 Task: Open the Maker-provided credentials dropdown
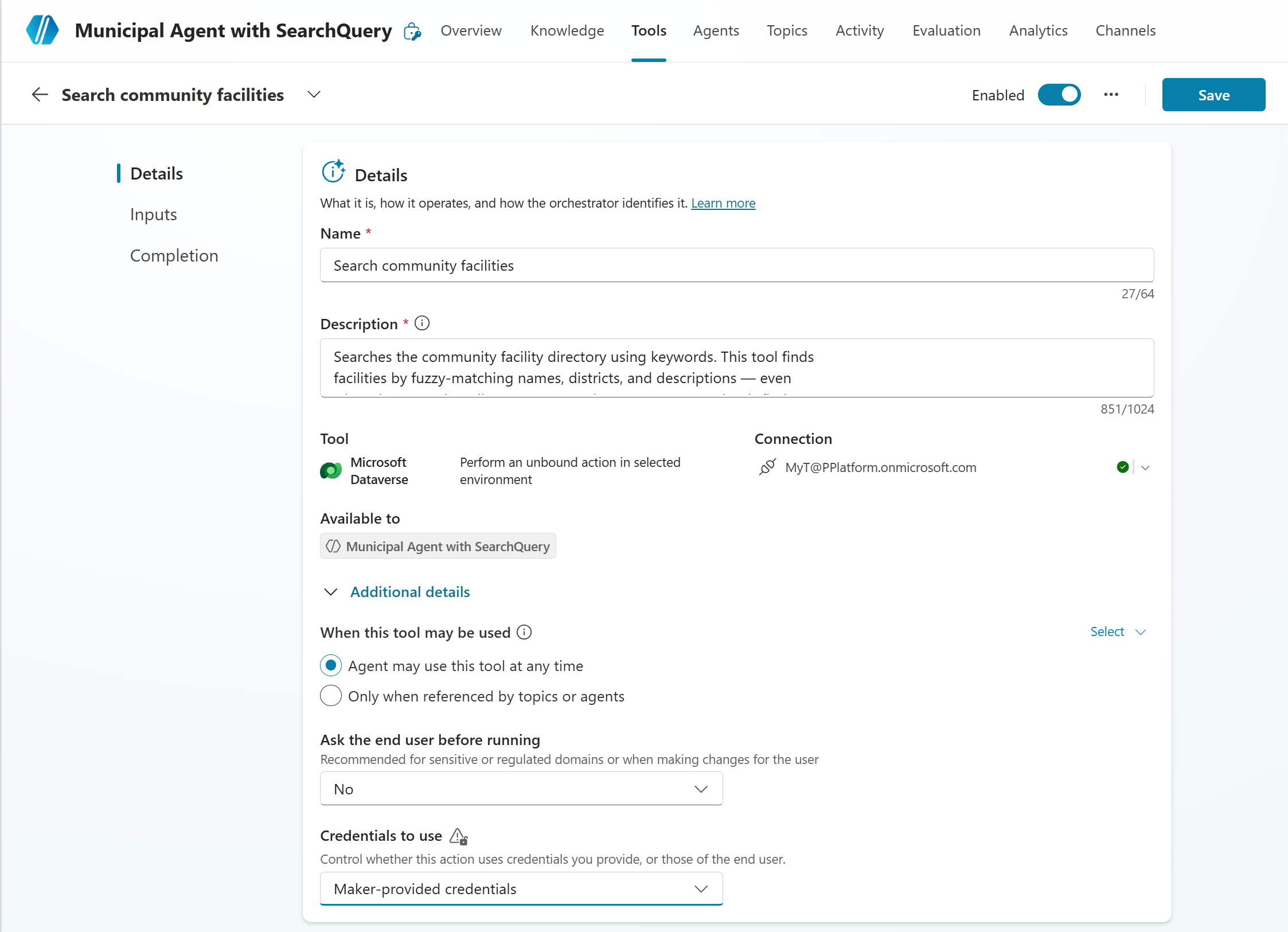pyautogui.click(x=521, y=888)
